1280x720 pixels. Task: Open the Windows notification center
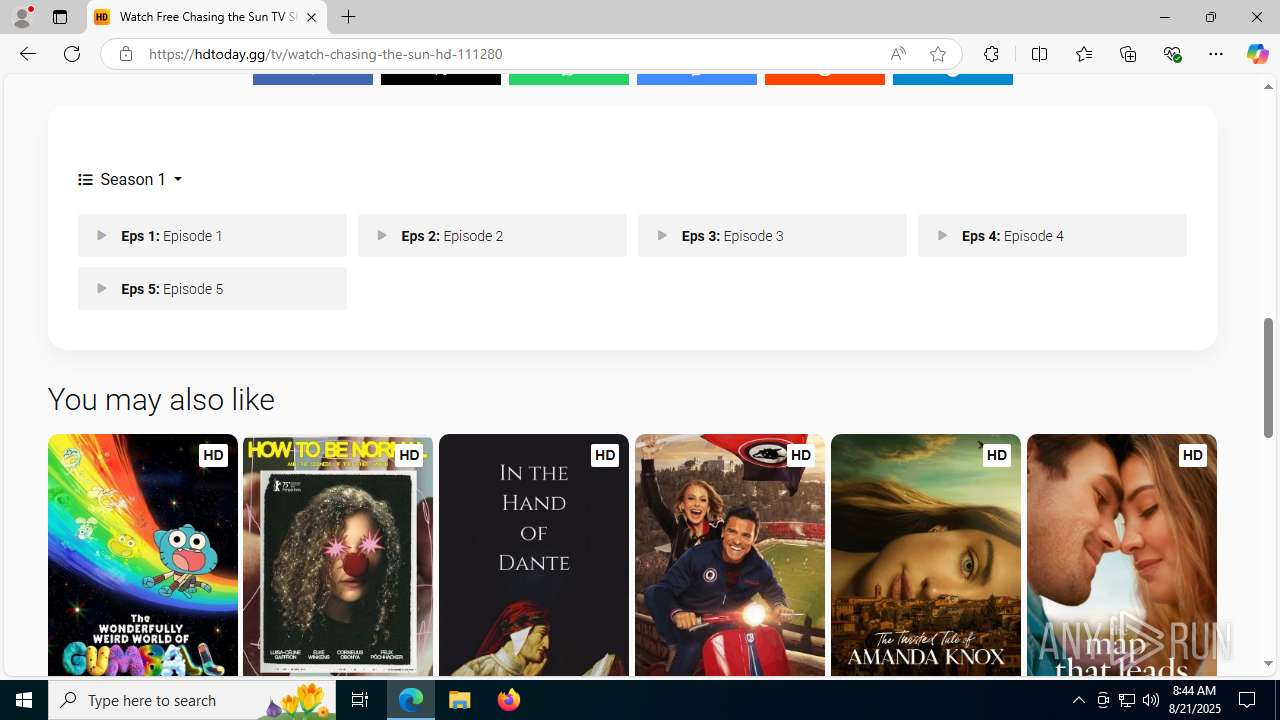1248,700
